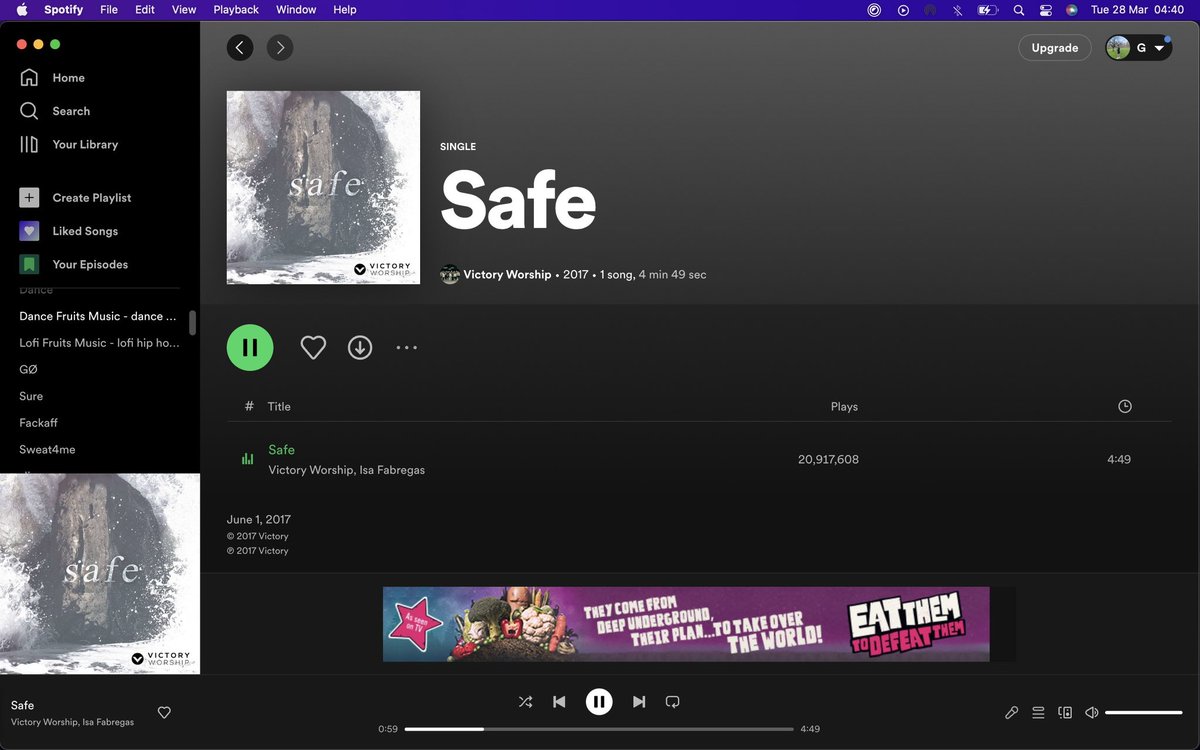This screenshot has width=1200, height=750.
Task: Click the Upgrade button
Action: [1055, 47]
